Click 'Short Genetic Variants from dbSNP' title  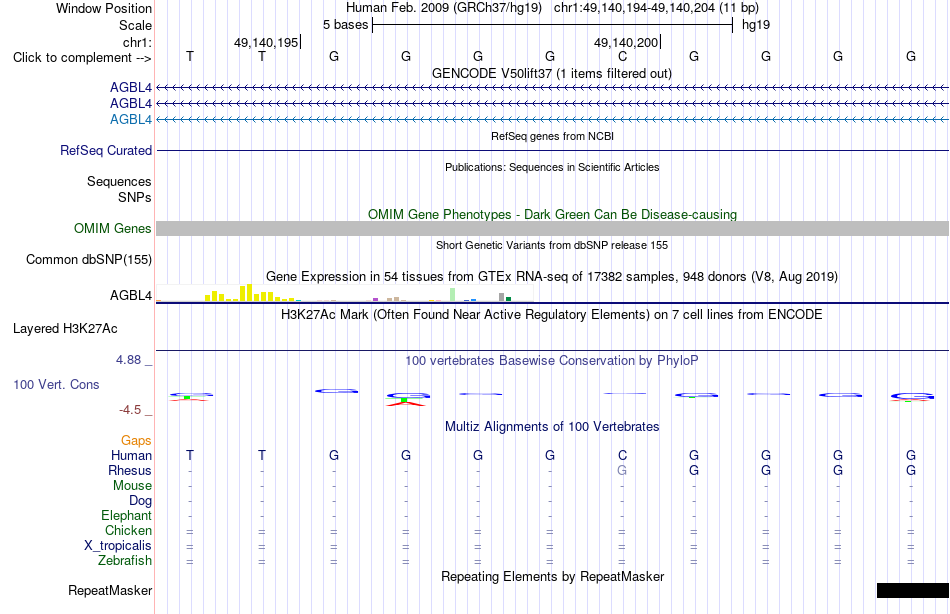pos(552,245)
